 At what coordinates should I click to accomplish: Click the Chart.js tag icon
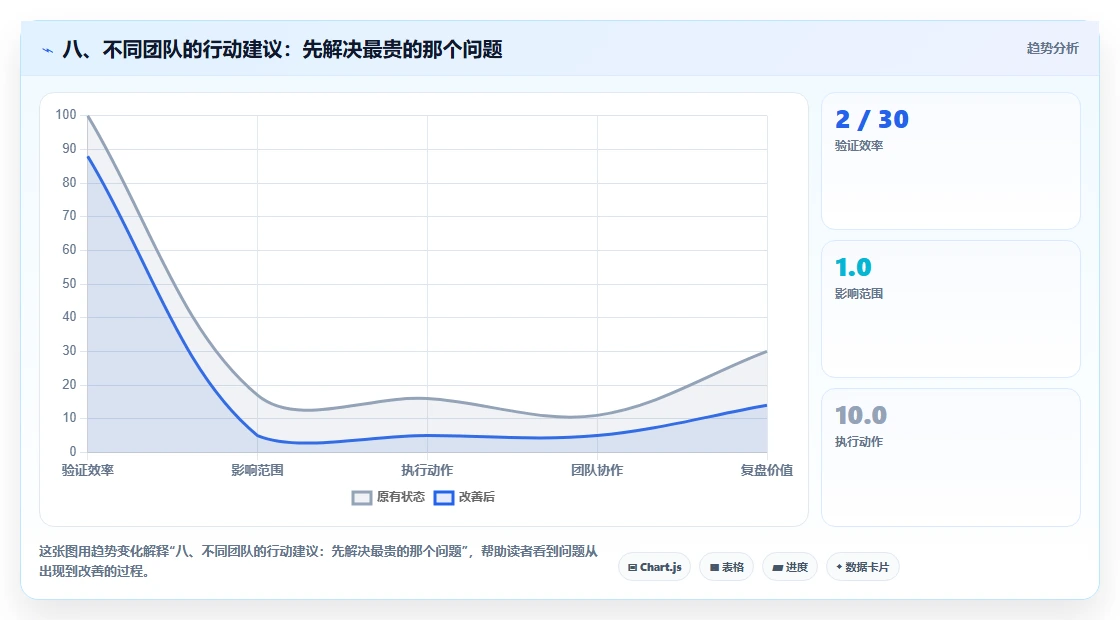click(x=632, y=567)
